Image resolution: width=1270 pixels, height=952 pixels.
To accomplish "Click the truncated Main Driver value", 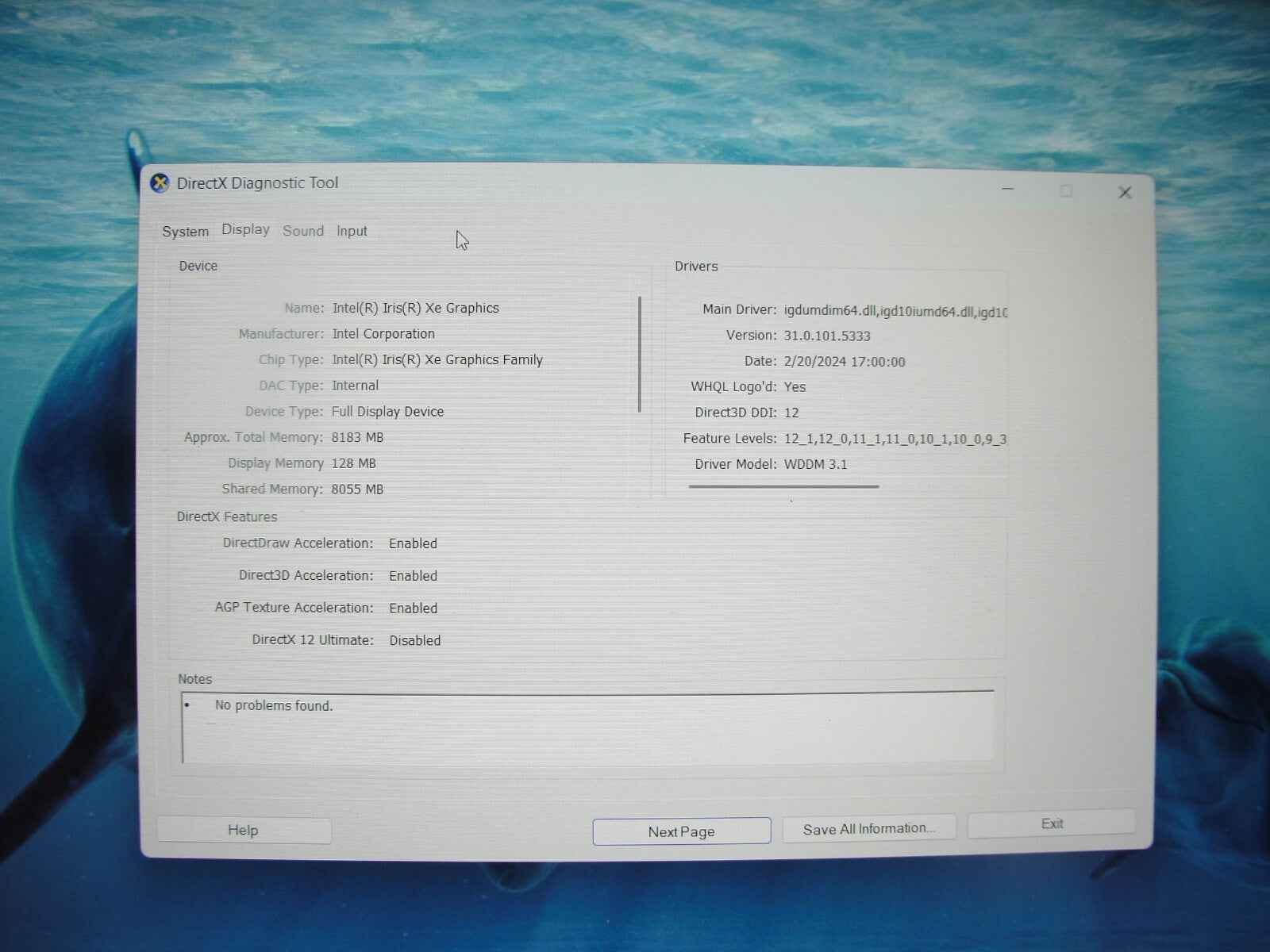I will coord(895,310).
